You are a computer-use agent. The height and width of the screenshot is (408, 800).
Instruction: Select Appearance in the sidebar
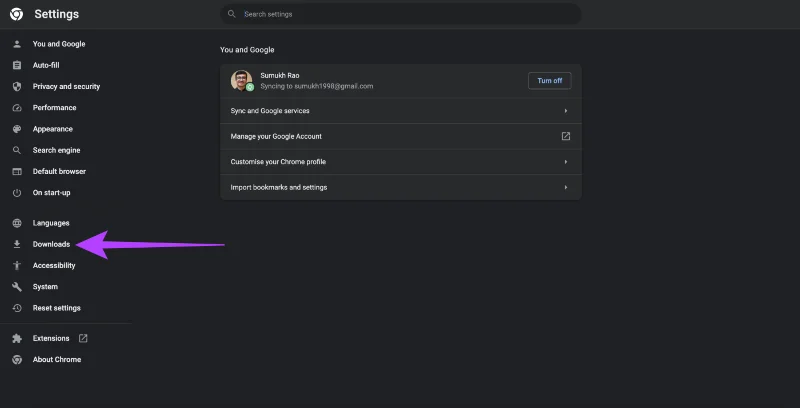pos(53,129)
